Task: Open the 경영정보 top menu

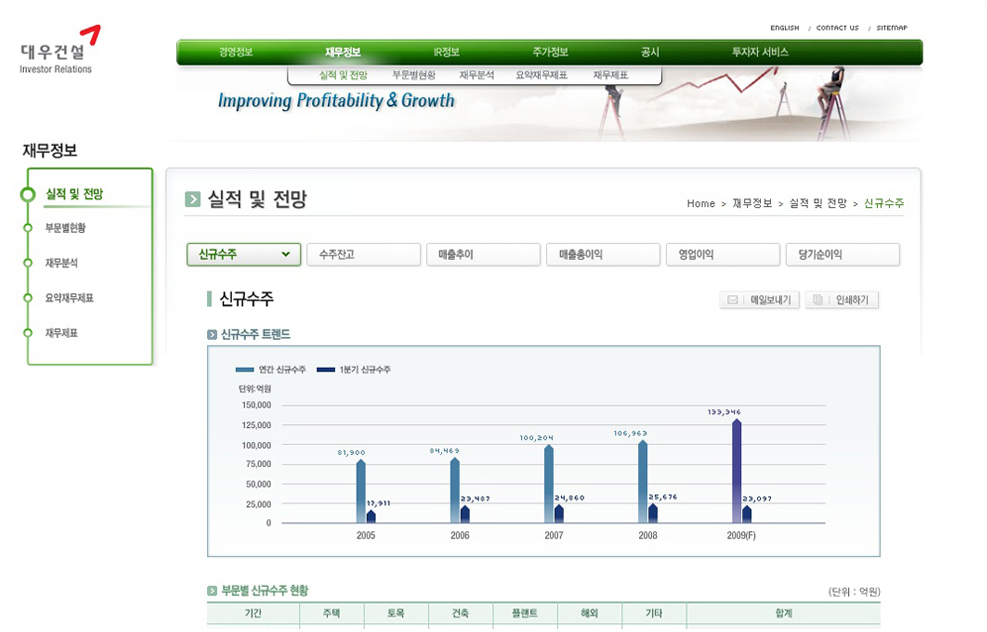Action: [236, 52]
